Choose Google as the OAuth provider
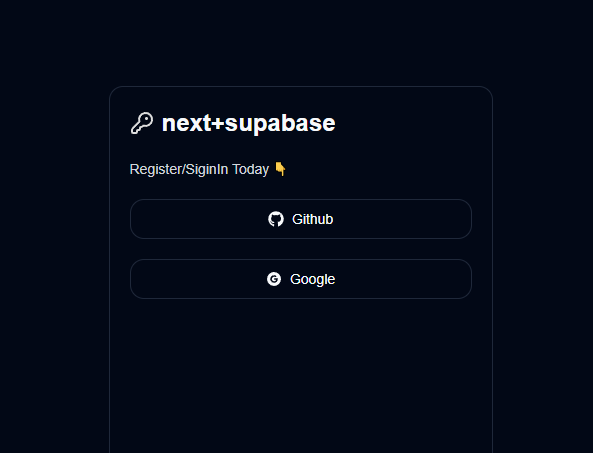 point(301,279)
